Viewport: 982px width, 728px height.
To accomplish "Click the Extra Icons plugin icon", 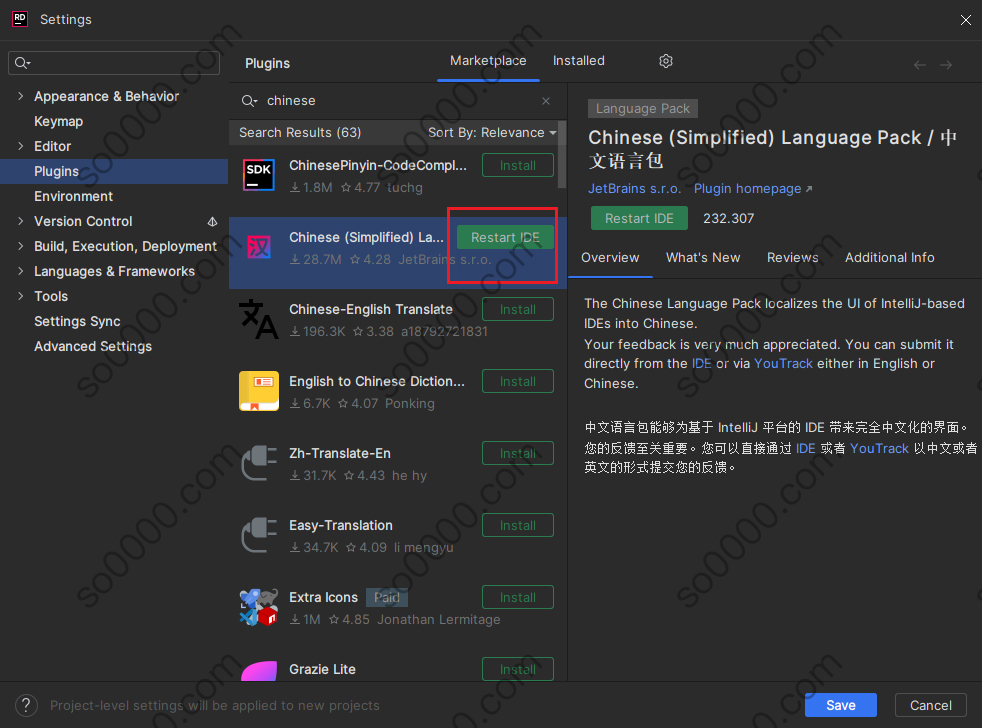I will tap(259, 607).
